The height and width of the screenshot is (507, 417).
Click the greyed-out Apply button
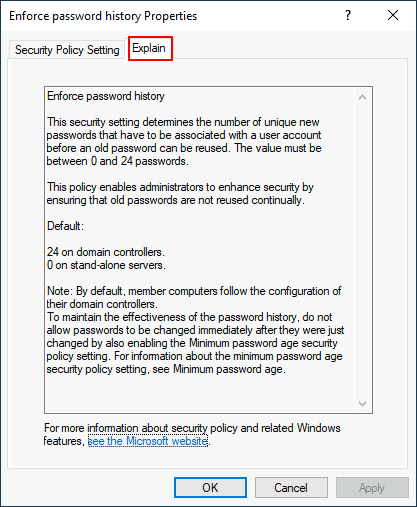[372, 488]
